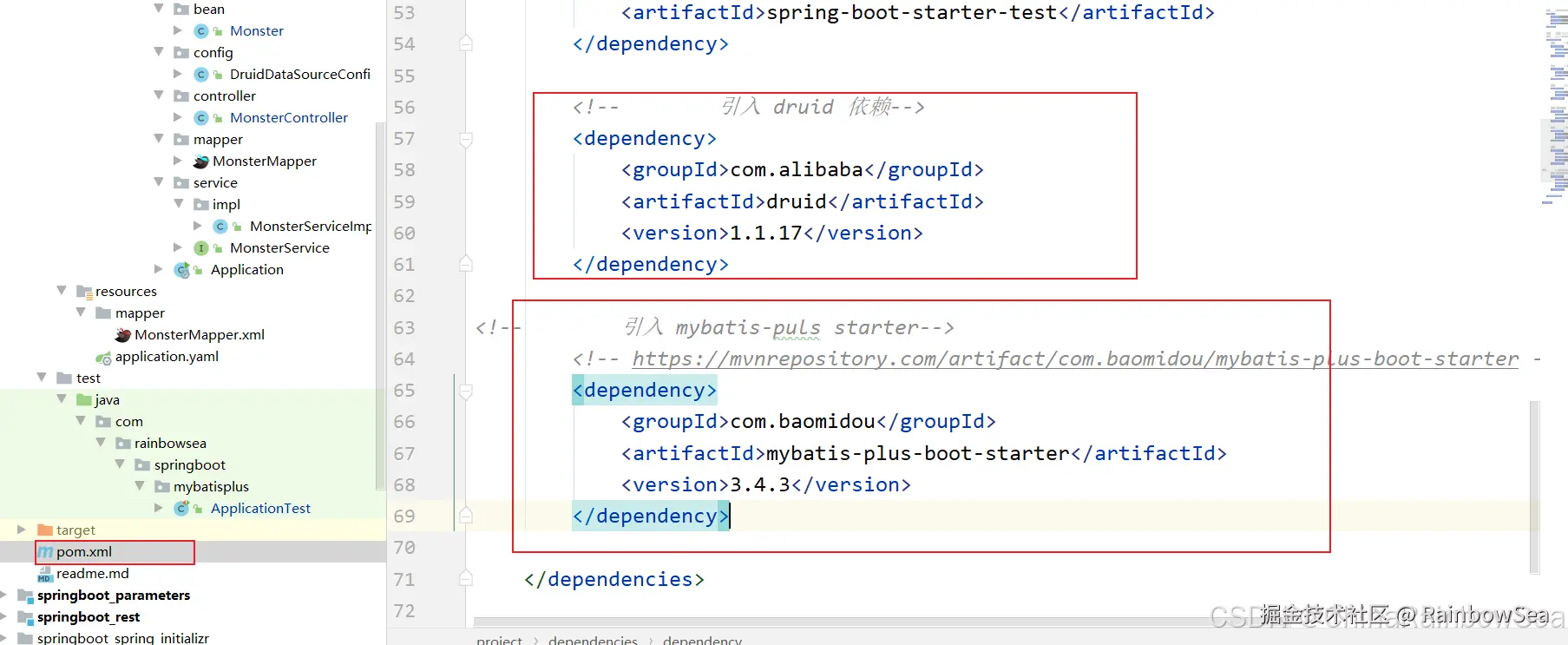Screen dimensions: 1568x645
Task: Click 'dependency' breadcrumb item
Action: (702, 640)
